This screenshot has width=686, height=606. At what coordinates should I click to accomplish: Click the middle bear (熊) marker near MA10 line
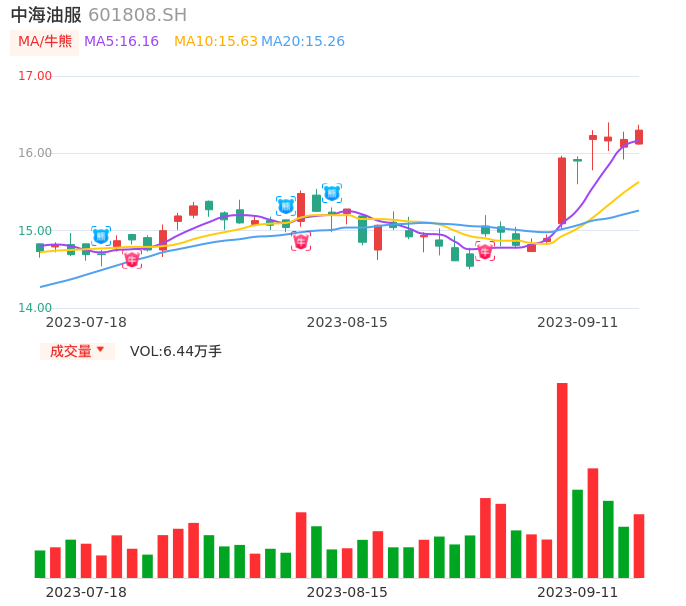click(x=286, y=206)
